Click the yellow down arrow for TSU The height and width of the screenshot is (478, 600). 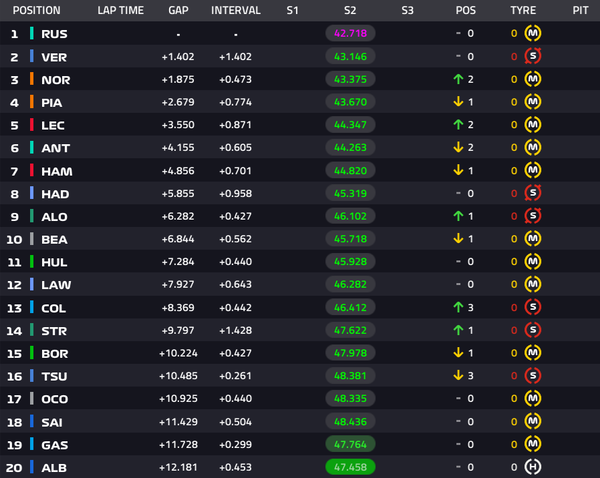458,375
